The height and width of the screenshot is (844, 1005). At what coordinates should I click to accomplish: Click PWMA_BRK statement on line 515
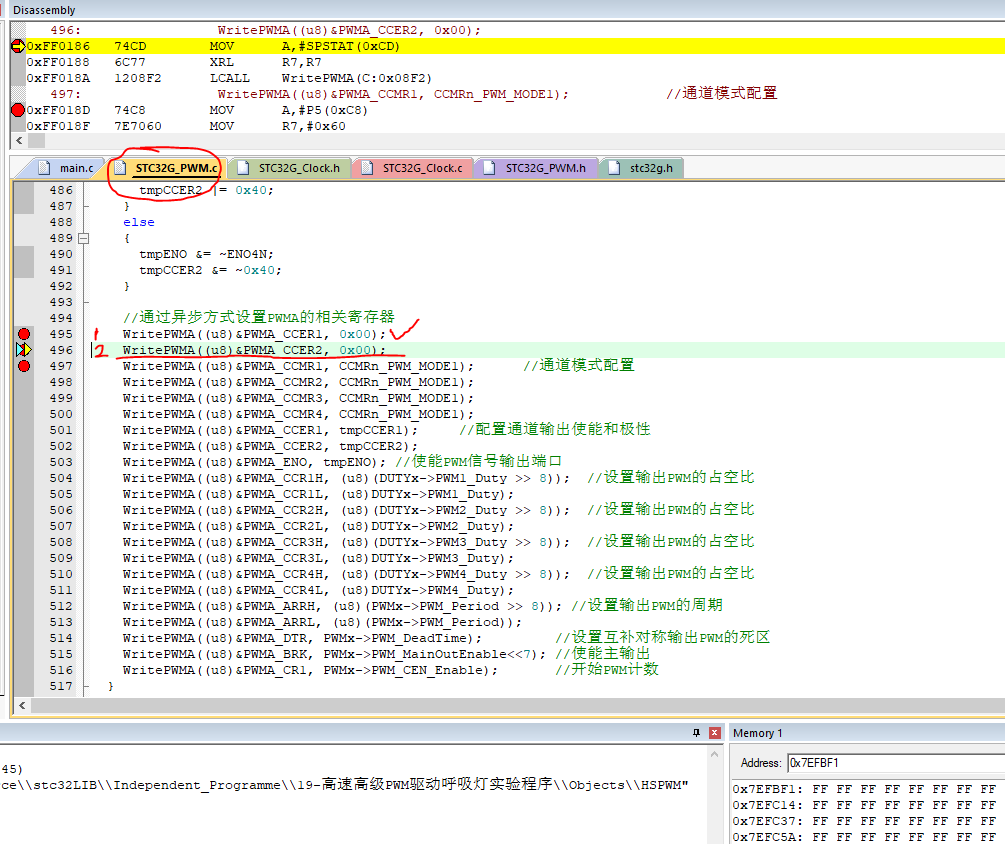coord(334,654)
